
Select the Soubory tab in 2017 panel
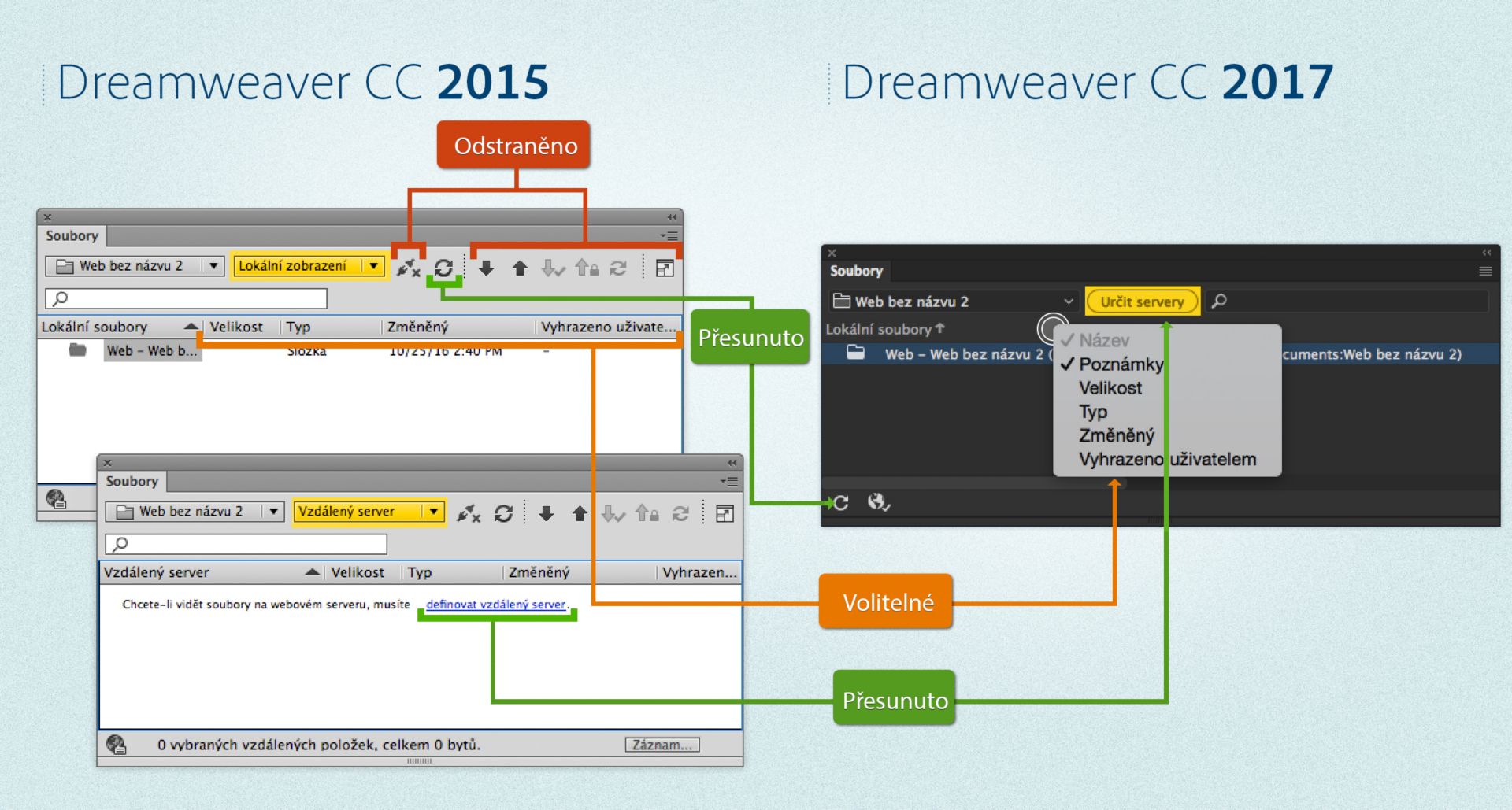(855, 271)
